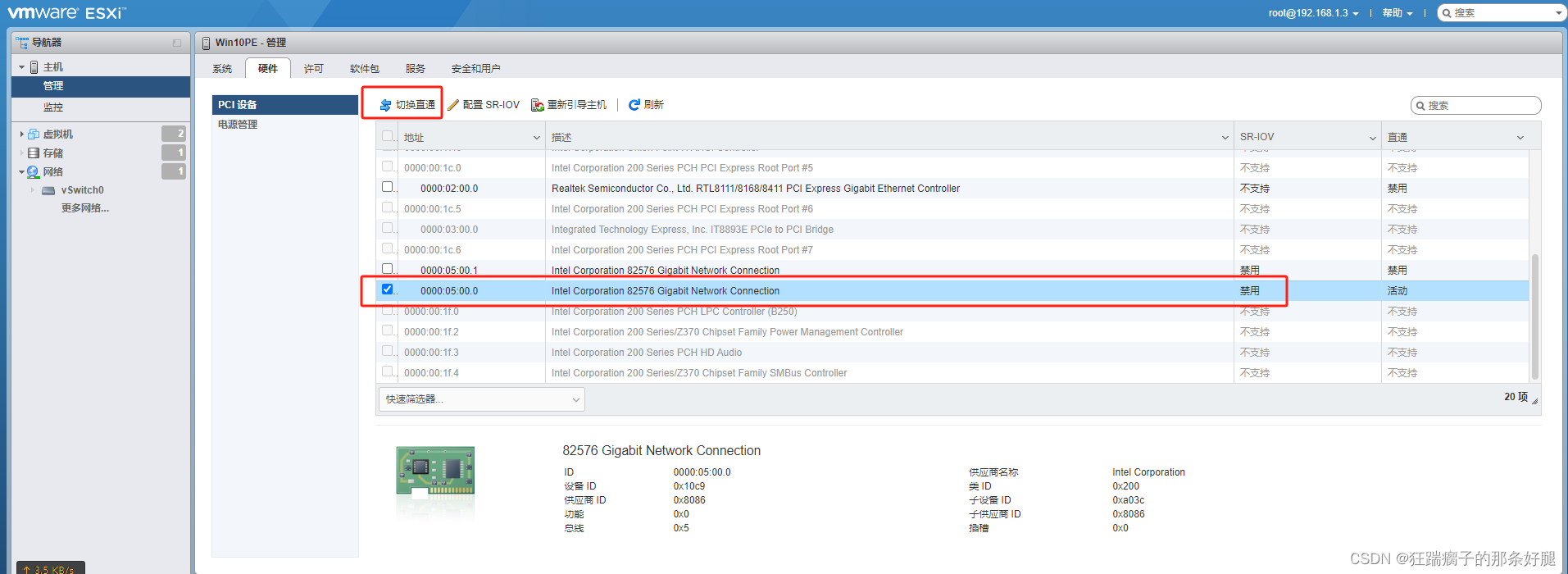Open the Address column dropdown arrow
1568x574 pixels.
click(x=537, y=138)
